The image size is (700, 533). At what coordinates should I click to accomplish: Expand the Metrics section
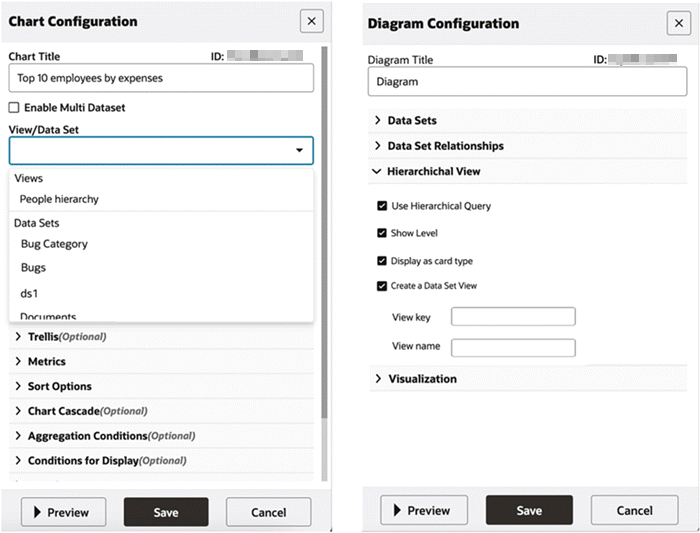pos(19,361)
